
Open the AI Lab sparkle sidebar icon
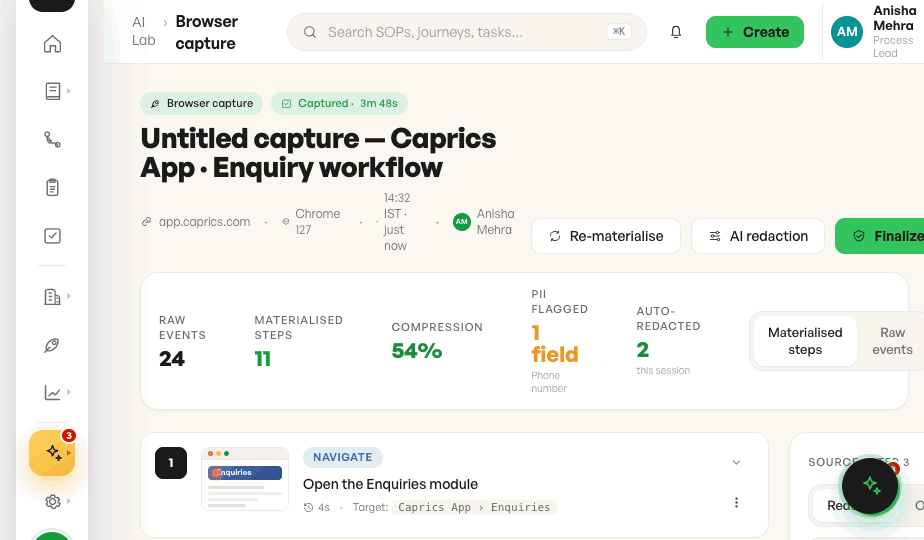(52, 452)
